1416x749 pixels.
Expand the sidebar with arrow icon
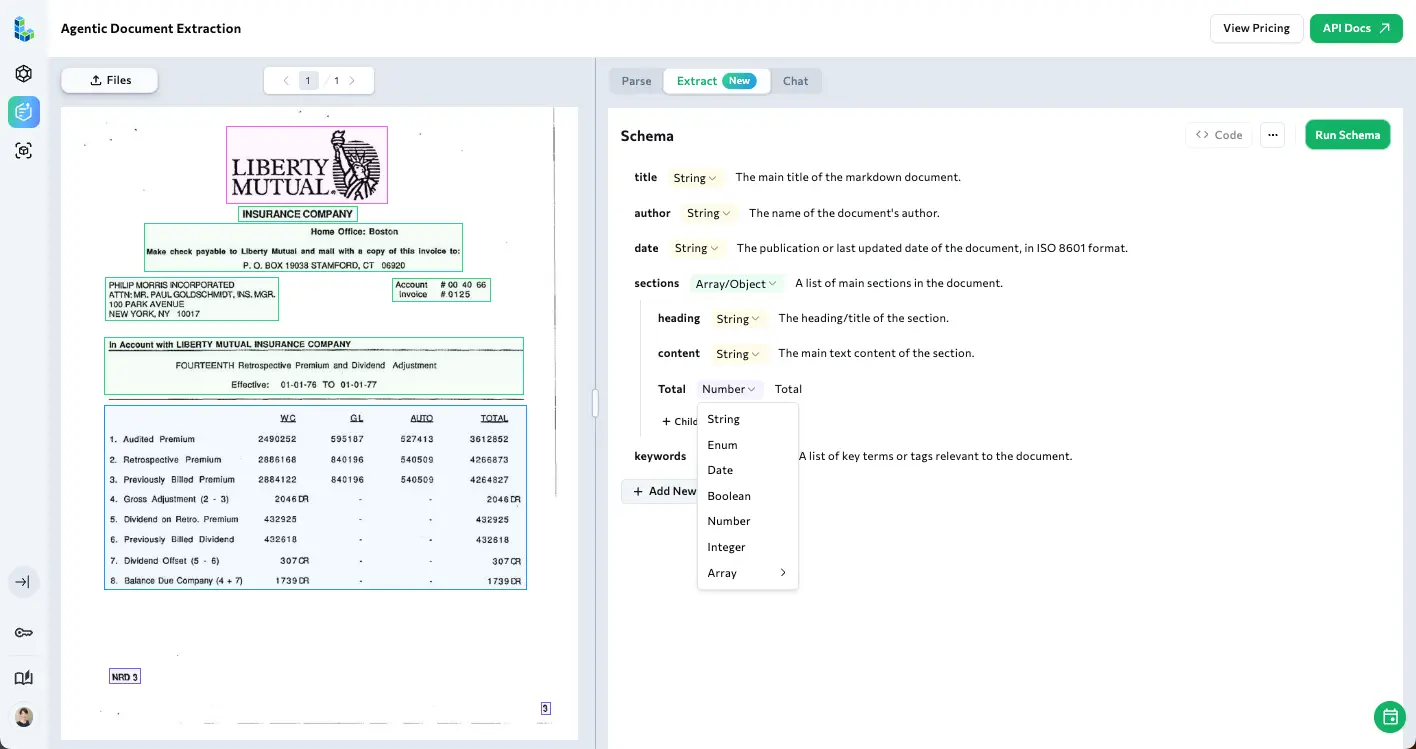pyautogui.click(x=24, y=582)
